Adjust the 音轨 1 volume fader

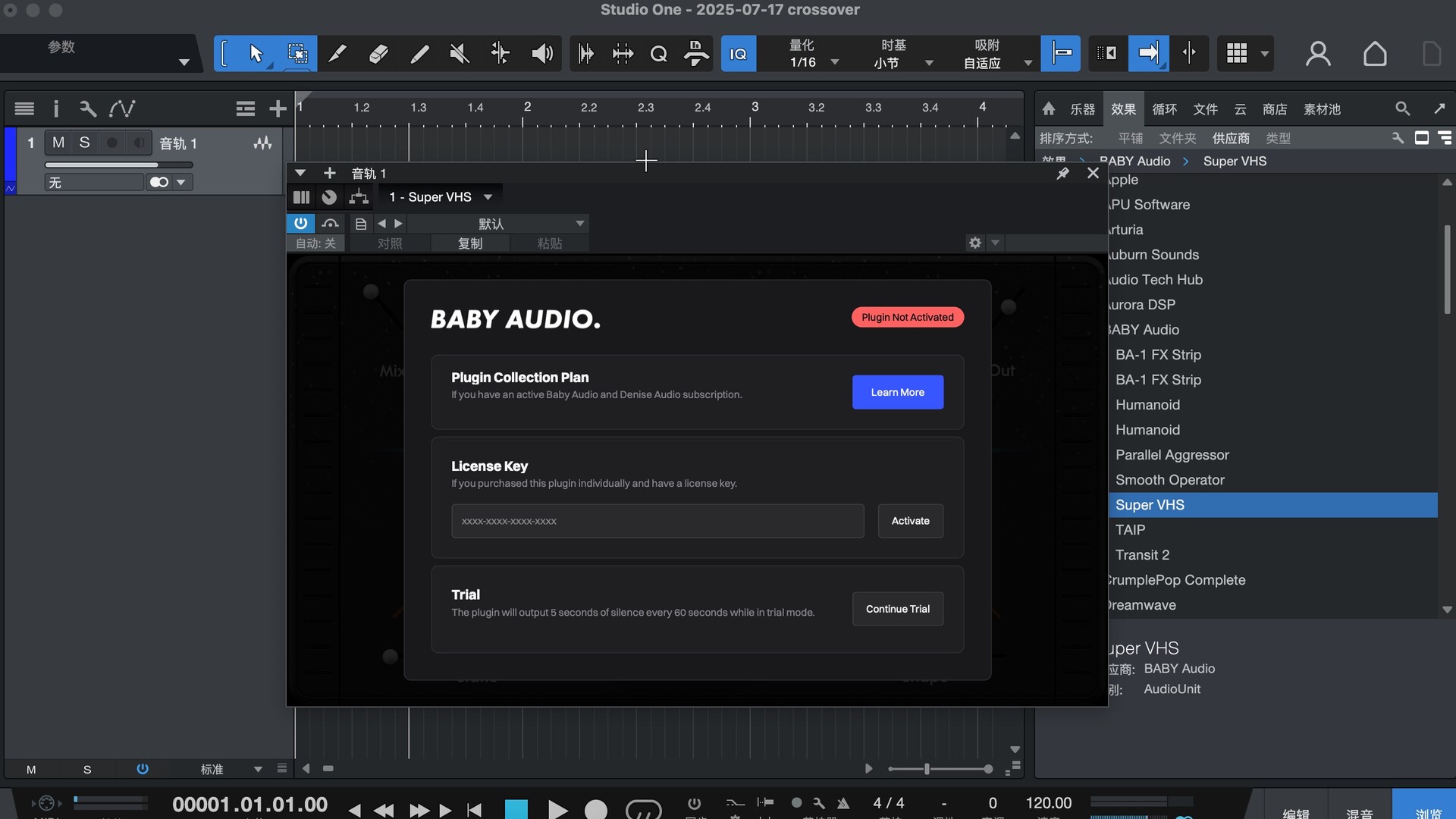[118, 165]
